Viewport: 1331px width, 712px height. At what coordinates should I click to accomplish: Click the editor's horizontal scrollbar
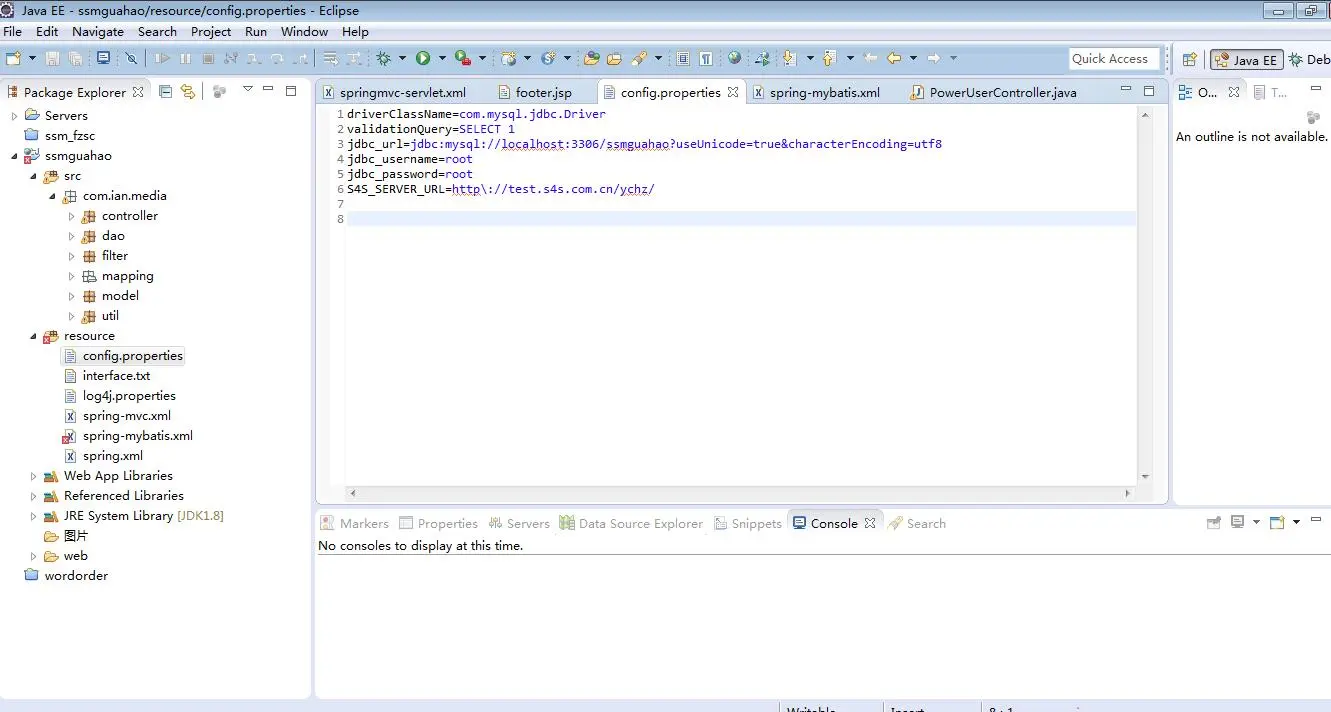click(739, 493)
